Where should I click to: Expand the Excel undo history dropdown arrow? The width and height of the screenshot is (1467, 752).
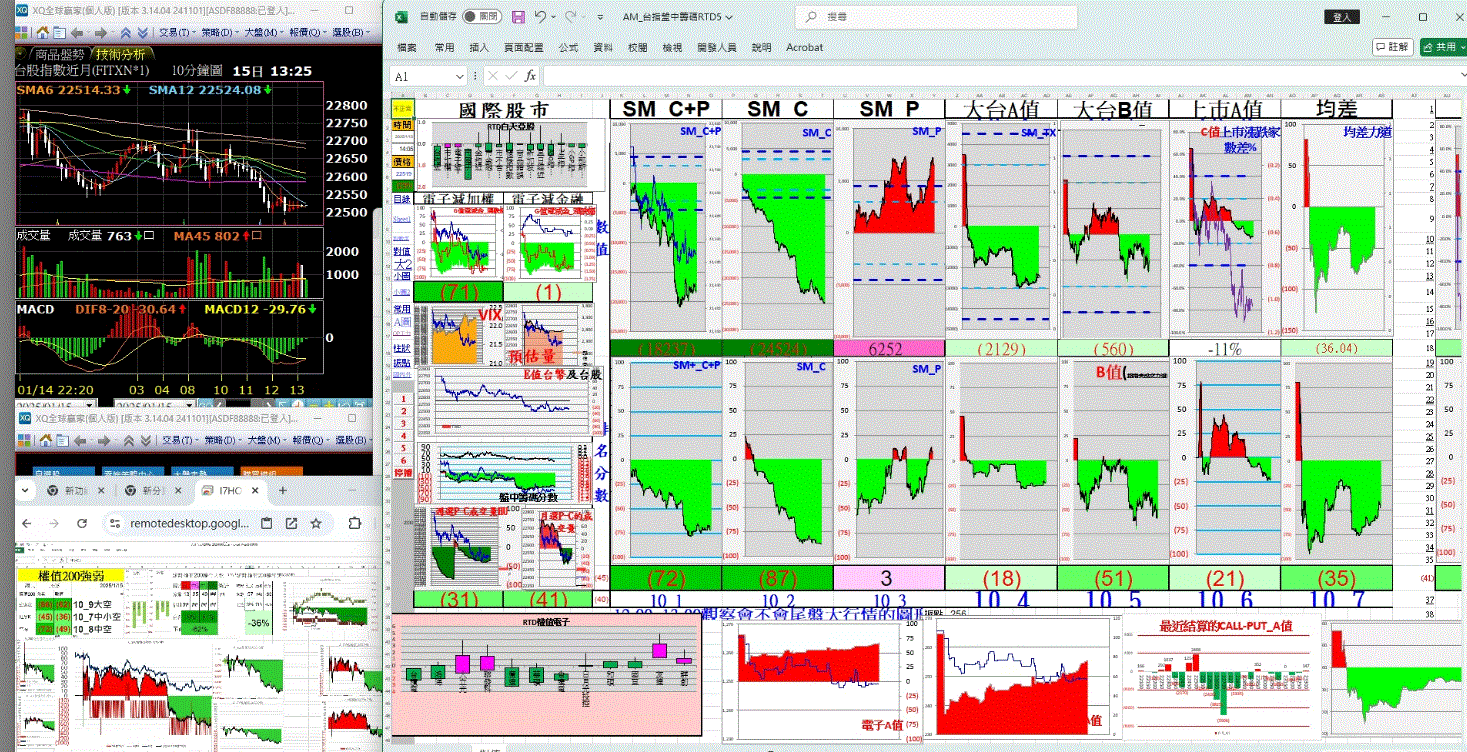click(x=554, y=17)
